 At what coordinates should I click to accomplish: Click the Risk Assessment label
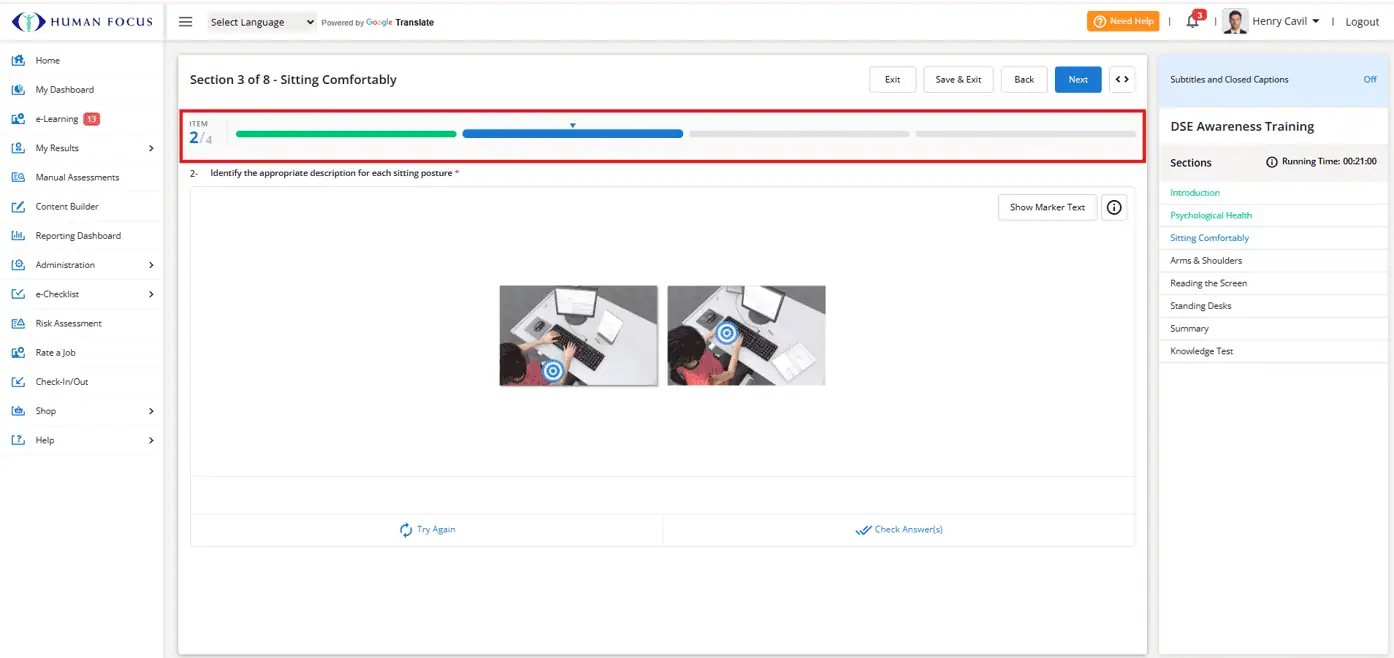68,323
